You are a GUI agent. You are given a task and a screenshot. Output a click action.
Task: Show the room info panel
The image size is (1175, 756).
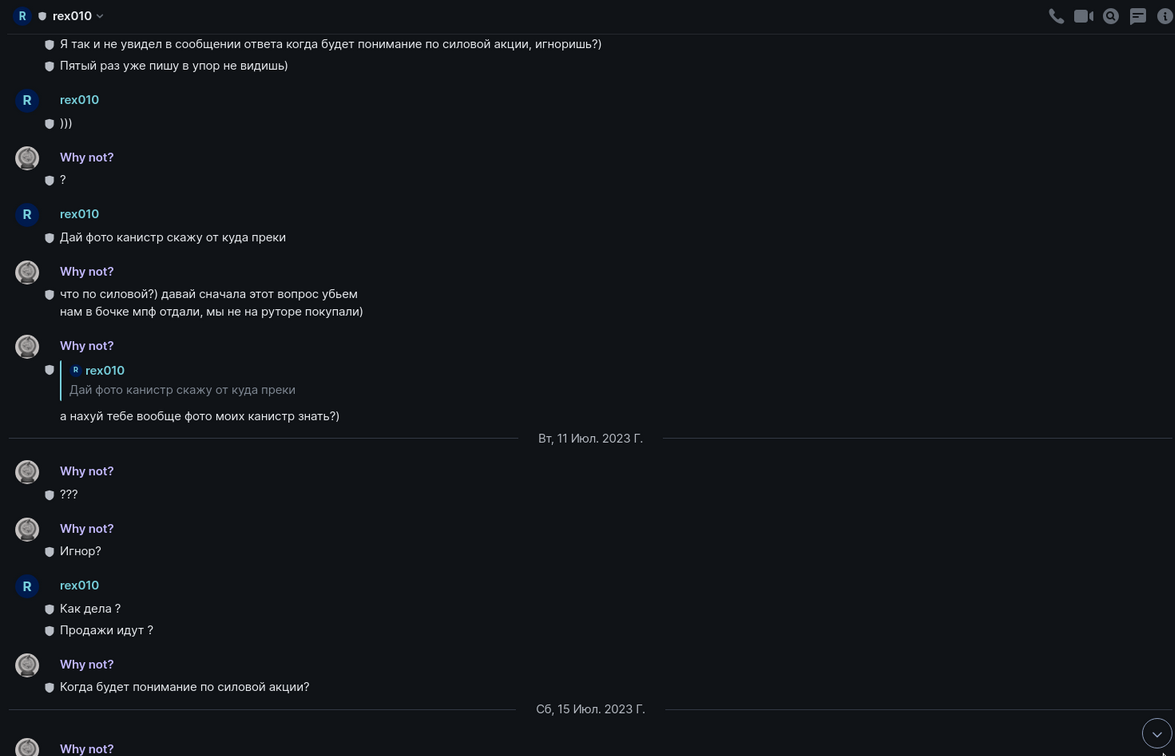[x=1165, y=16]
